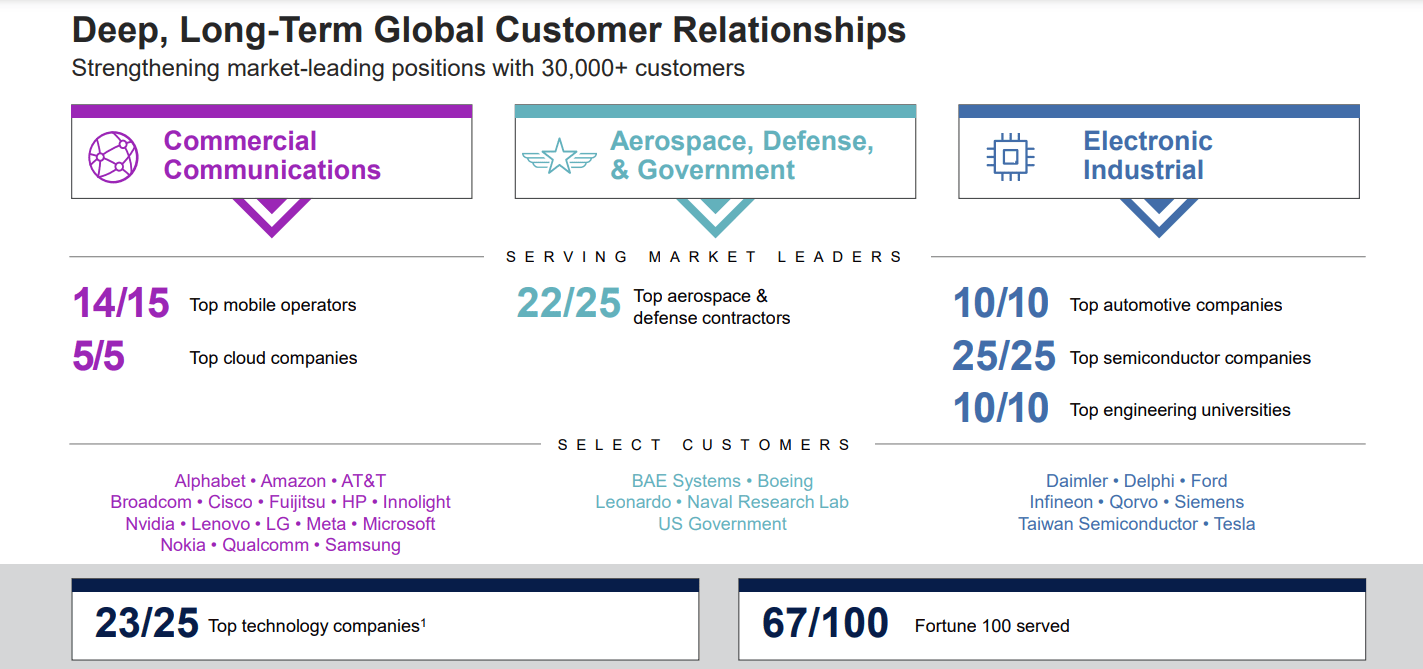The height and width of the screenshot is (669, 1423).
Task: Click the teal chevron arrow
Action: (x=715, y=216)
